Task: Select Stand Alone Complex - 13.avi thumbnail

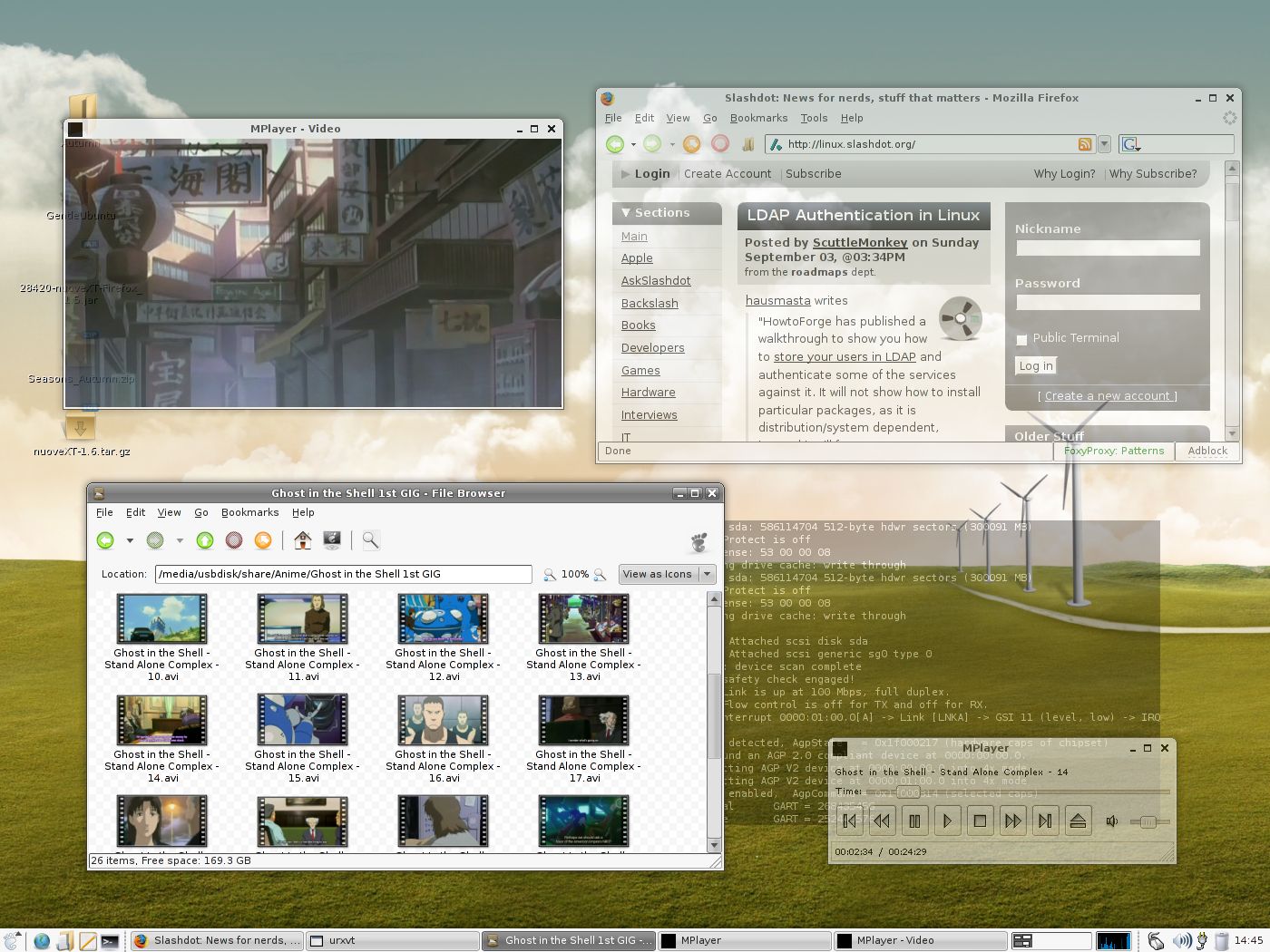Action: pos(583,618)
